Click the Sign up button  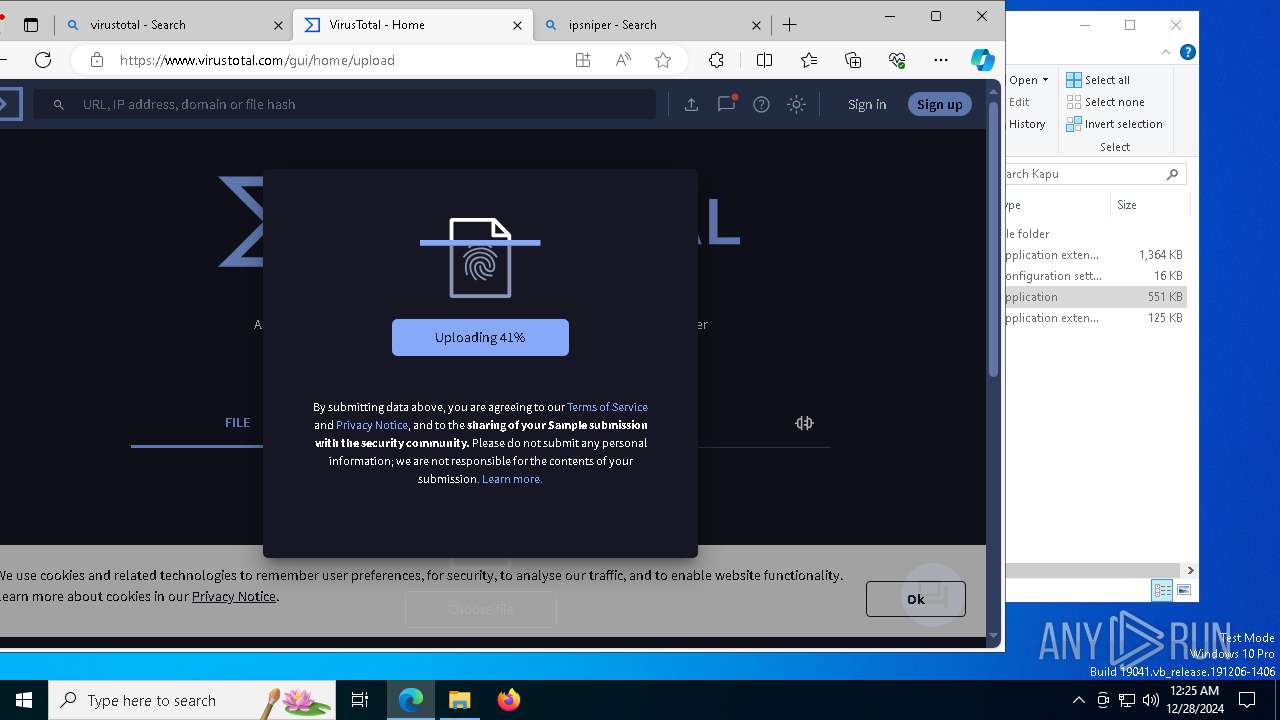(939, 104)
